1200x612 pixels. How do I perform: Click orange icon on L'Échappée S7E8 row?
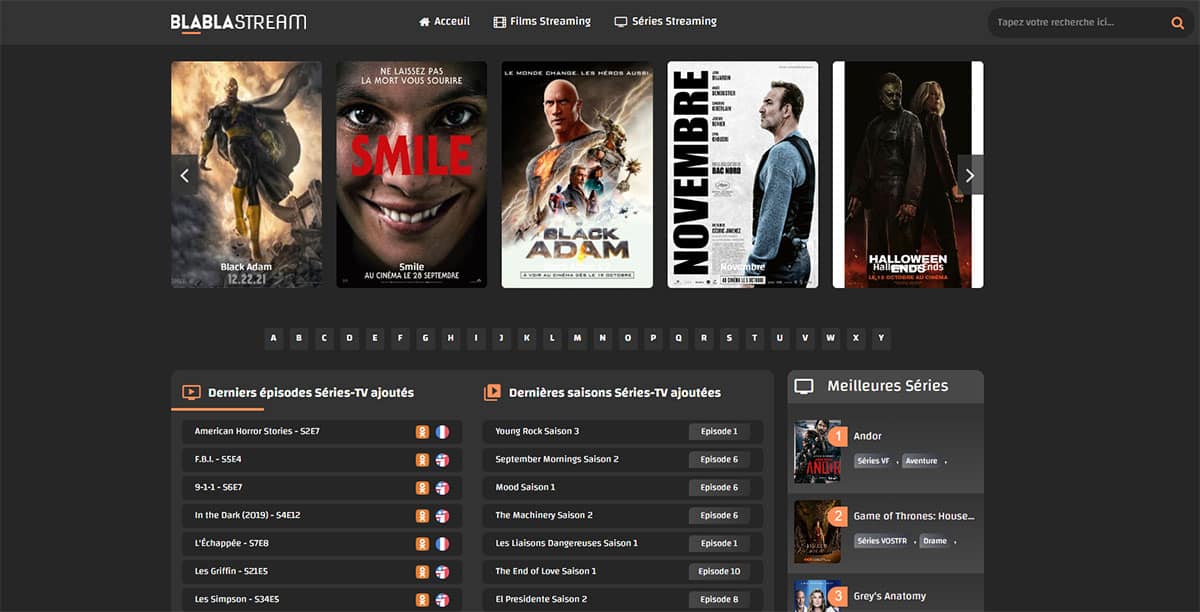(423, 544)
